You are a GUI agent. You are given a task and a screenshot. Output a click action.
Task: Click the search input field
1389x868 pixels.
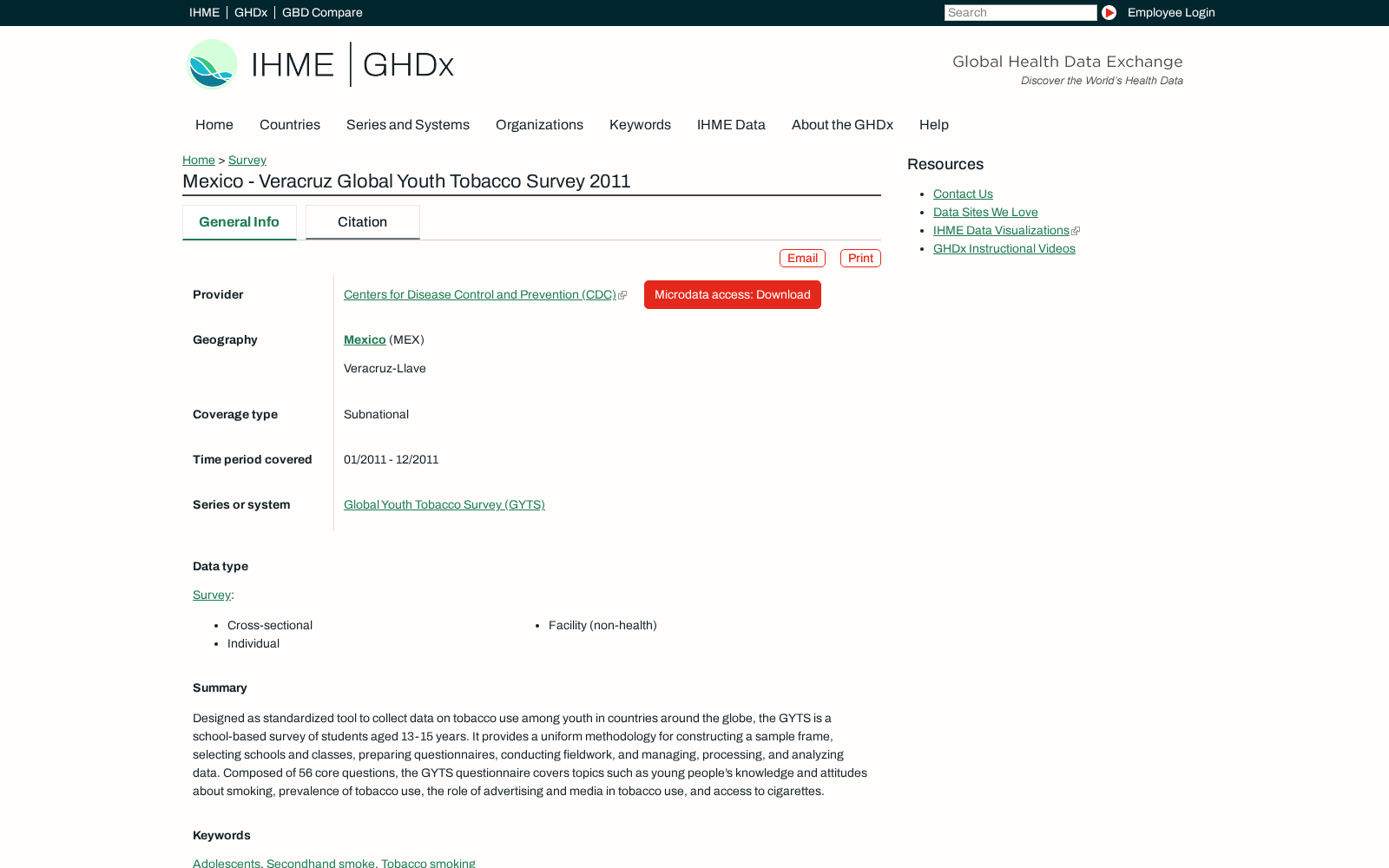1020,13
